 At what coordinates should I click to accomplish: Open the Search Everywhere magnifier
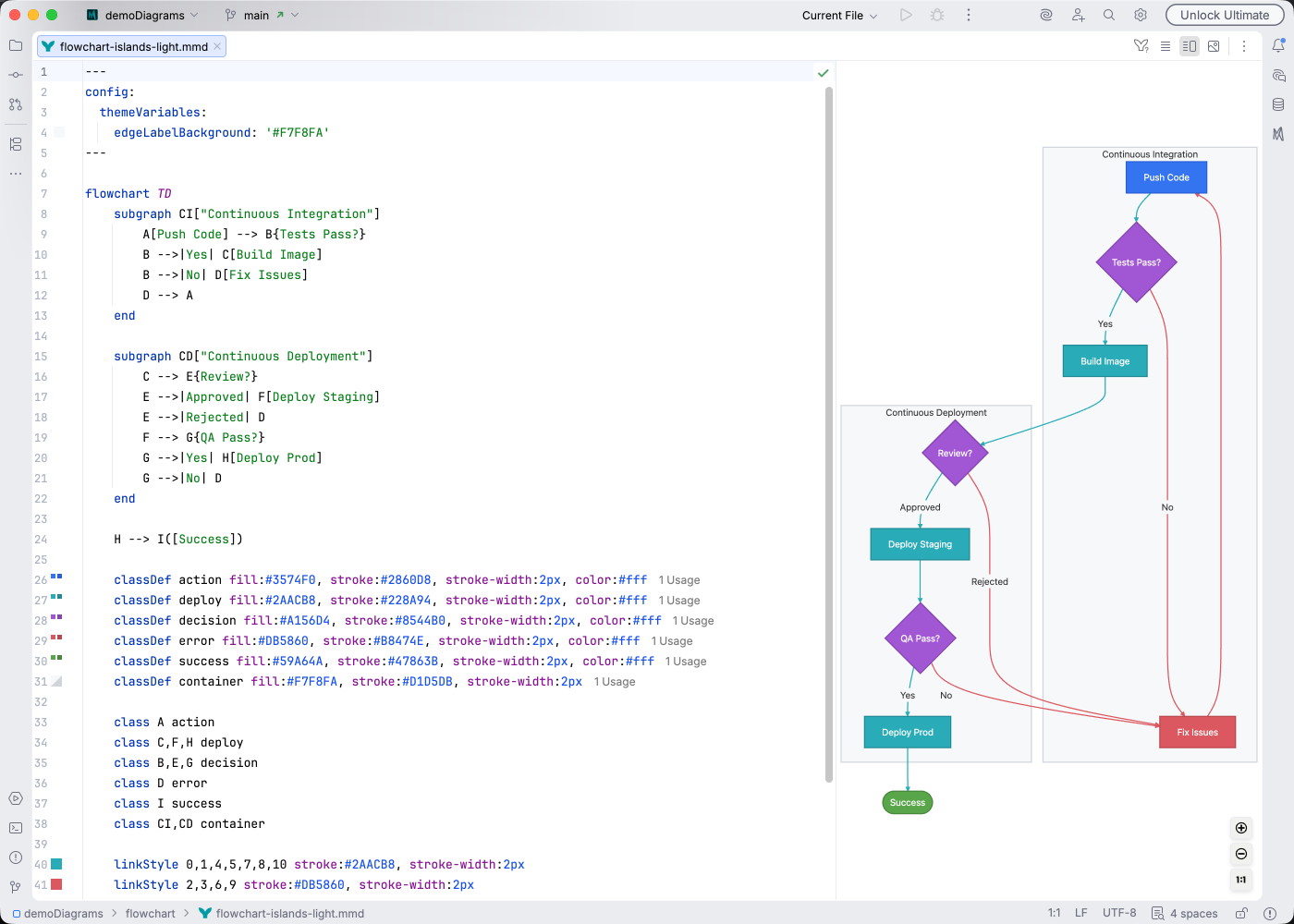click(1108, 15)
